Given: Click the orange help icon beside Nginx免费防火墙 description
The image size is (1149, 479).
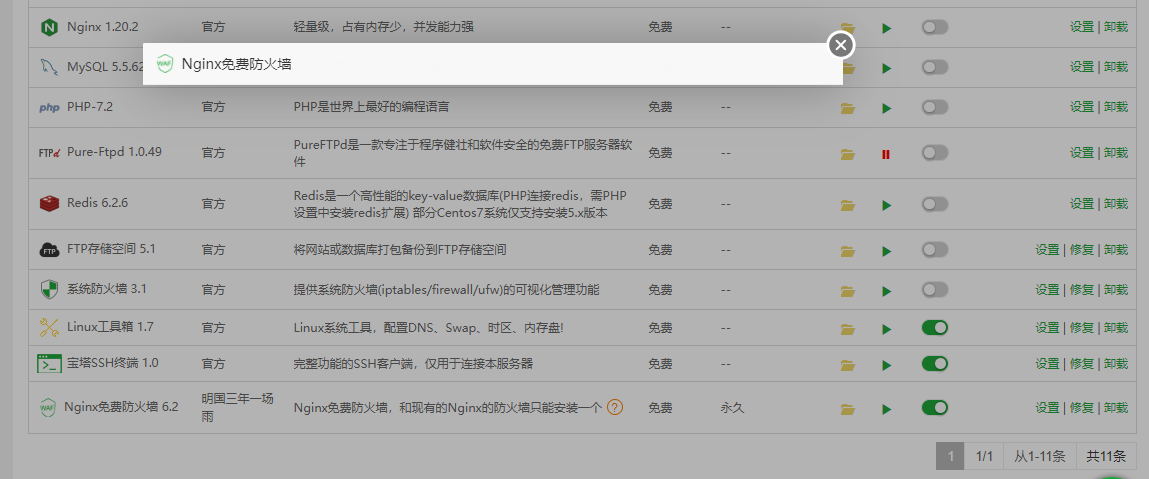Looking at the screenshot, I should point(615,407).
